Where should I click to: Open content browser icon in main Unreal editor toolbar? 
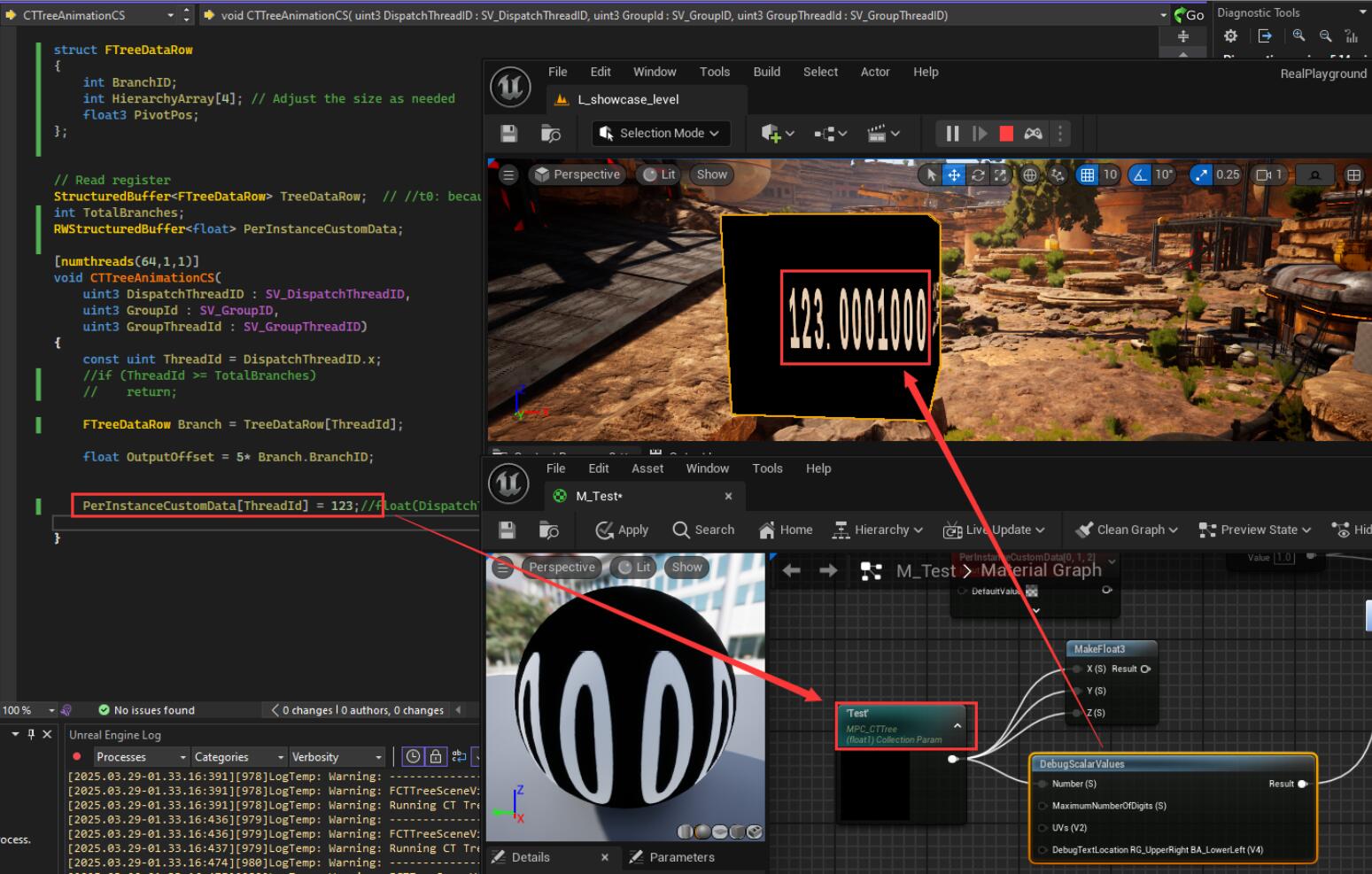550,134
